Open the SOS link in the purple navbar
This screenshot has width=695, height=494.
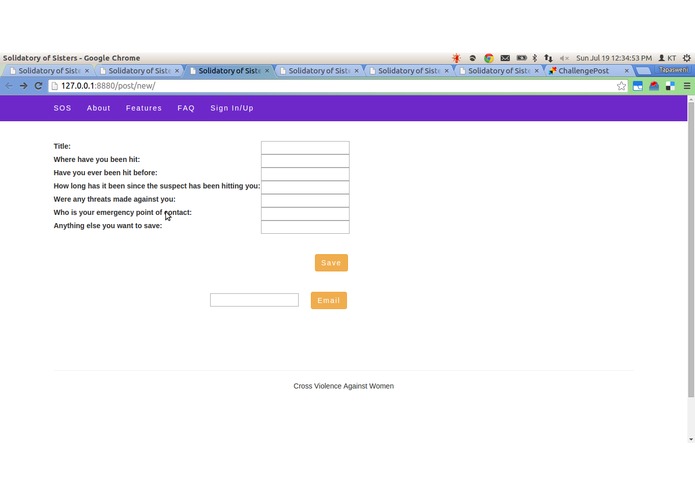tap(62, 108)
